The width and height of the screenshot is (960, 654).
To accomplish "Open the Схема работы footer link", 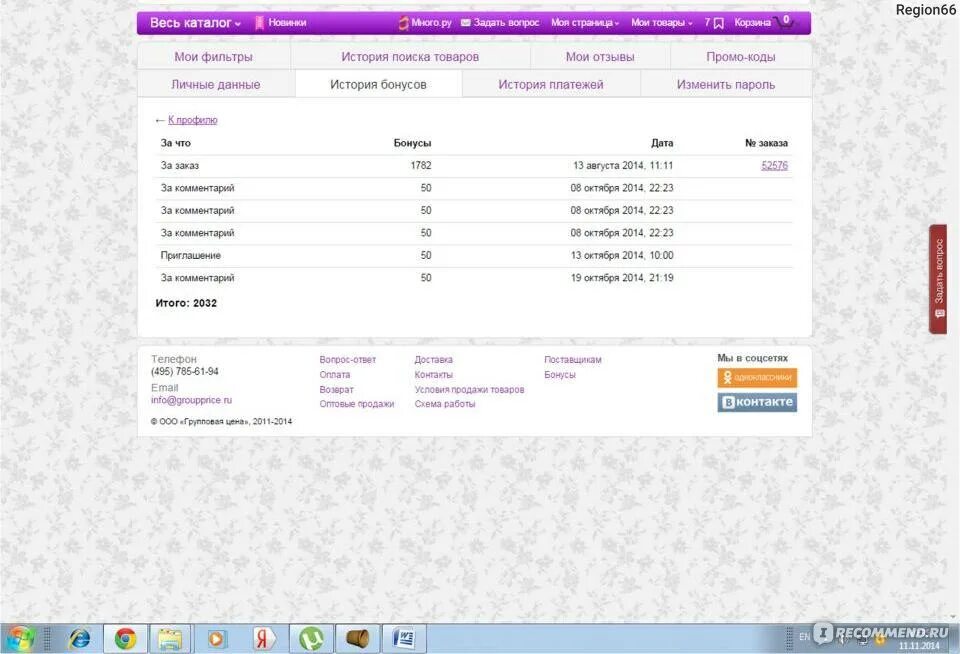I will [x=445, y=404].
